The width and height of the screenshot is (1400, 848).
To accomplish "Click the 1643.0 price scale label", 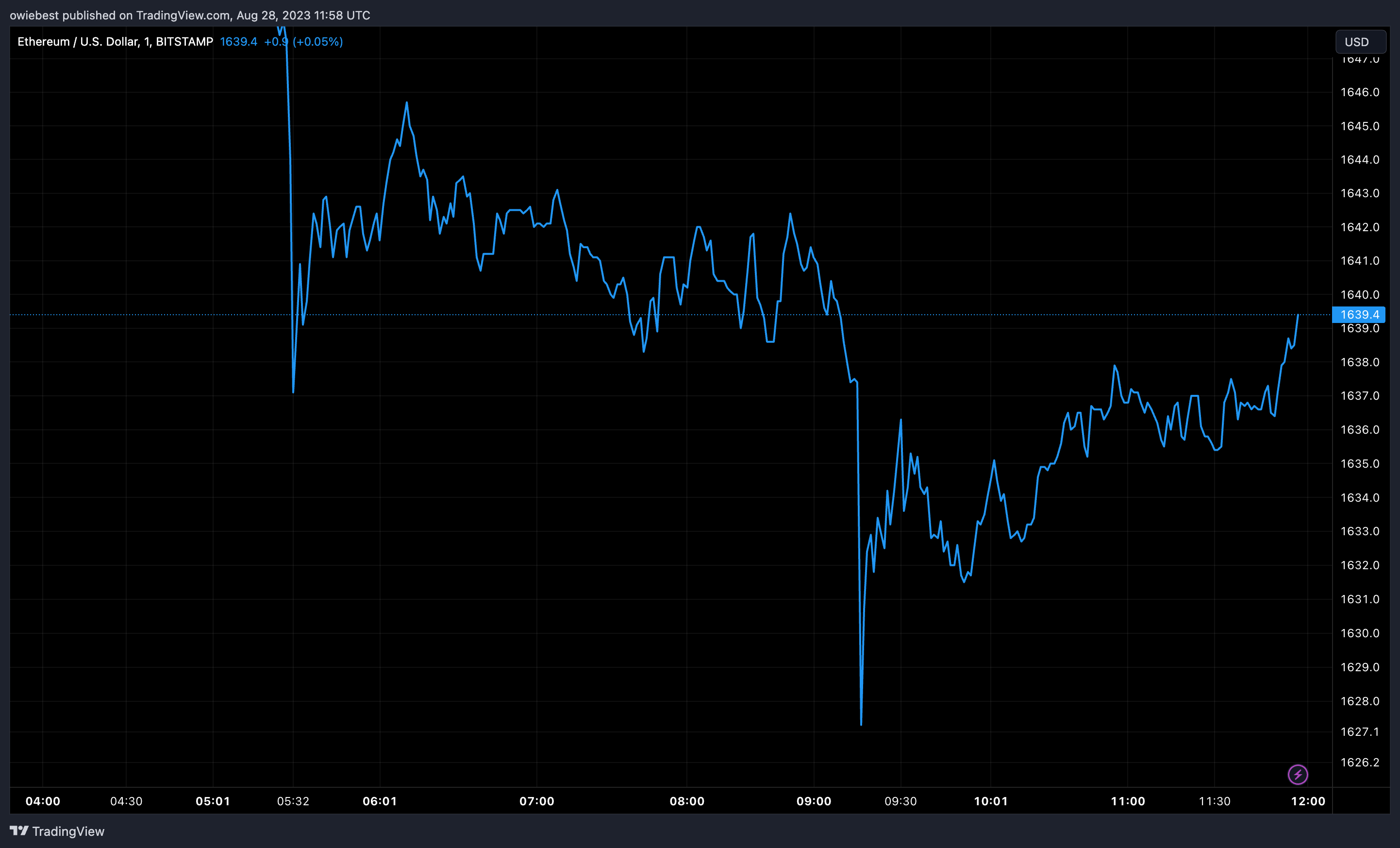I will pyautogui.click(x=1360, y=193).
